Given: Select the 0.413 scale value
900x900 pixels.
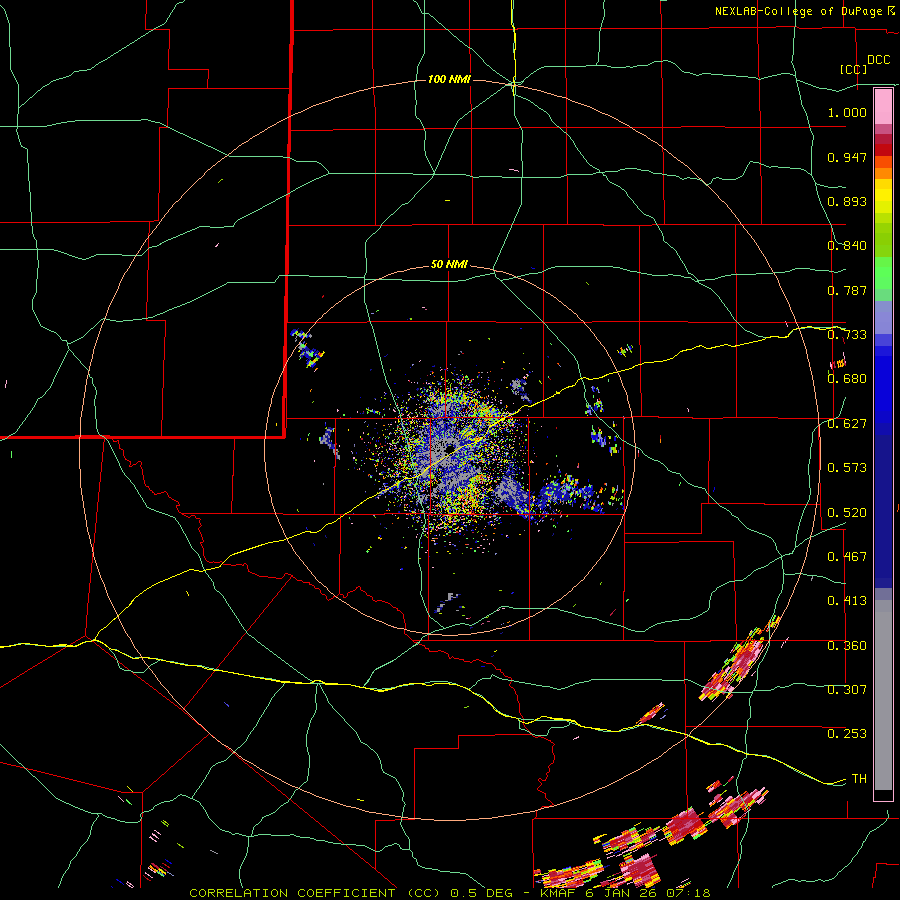Looking at the screenshot, I should tap(847, 601).
